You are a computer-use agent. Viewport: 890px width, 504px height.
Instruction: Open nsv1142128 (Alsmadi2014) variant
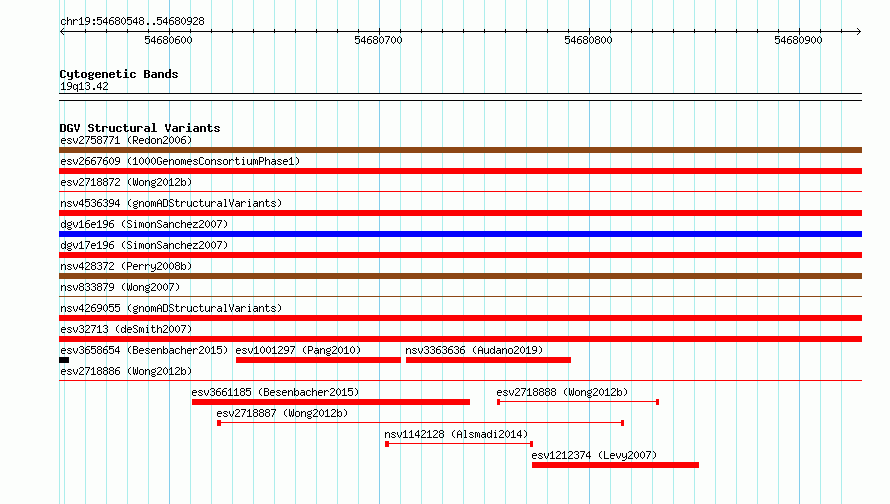[456, 434]
